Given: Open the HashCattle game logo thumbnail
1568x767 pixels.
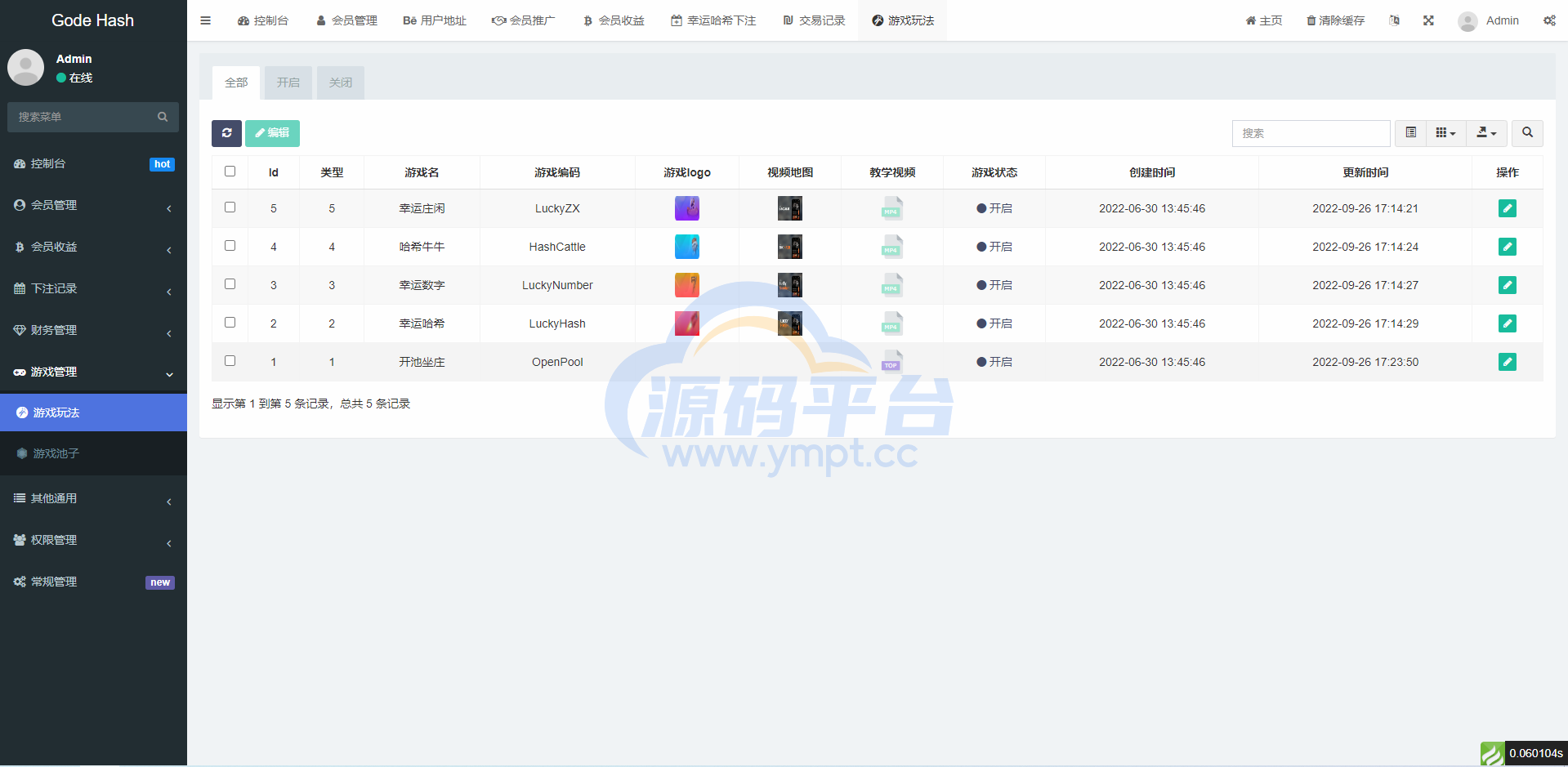Looking at the screenshot, I should click(x=687, y=247).
